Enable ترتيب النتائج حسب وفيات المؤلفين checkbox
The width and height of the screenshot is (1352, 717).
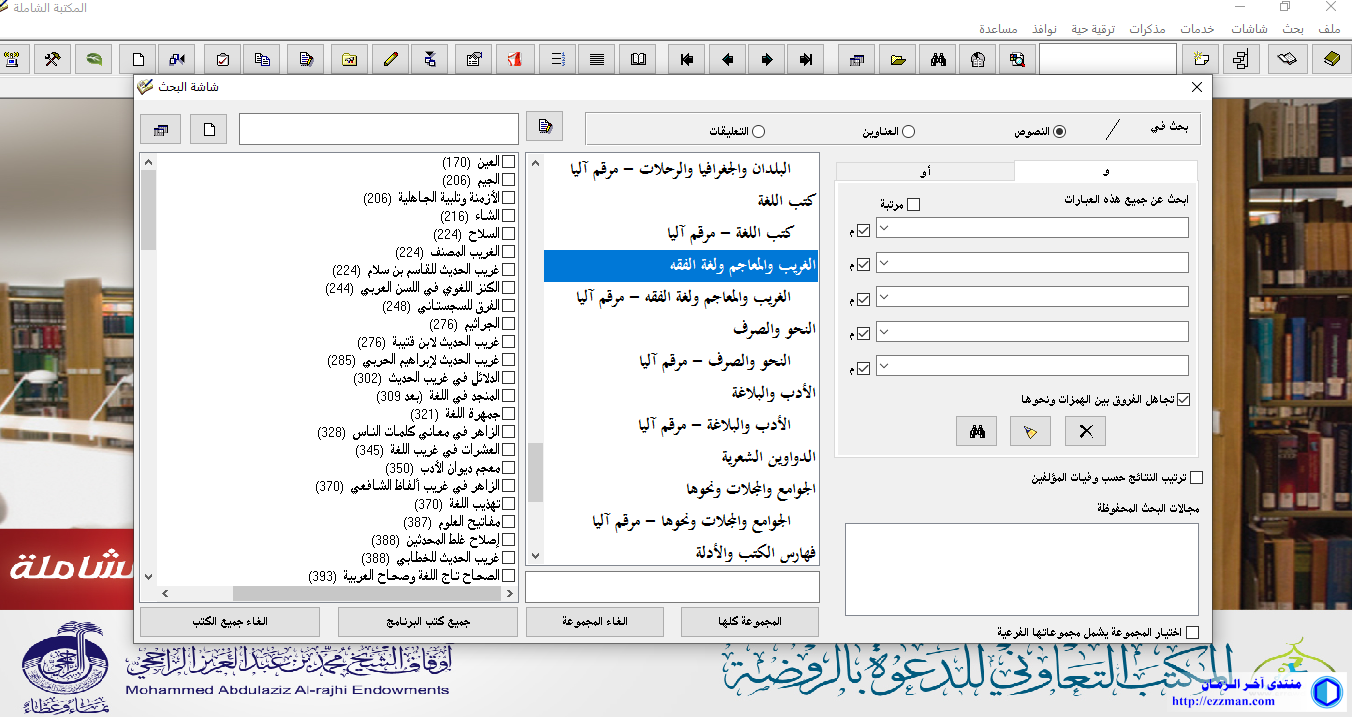tap(1196, 478)
